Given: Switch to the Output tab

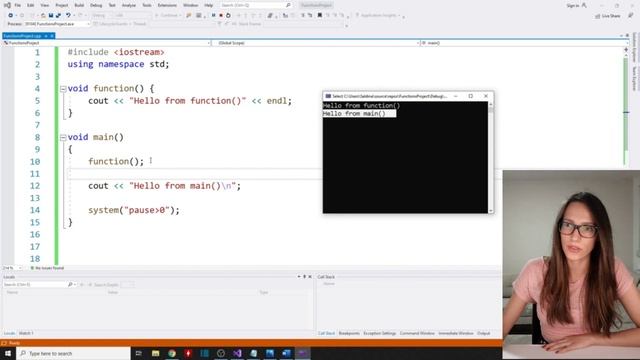Looking at the screenshot, I should click(x=484, y=333).
